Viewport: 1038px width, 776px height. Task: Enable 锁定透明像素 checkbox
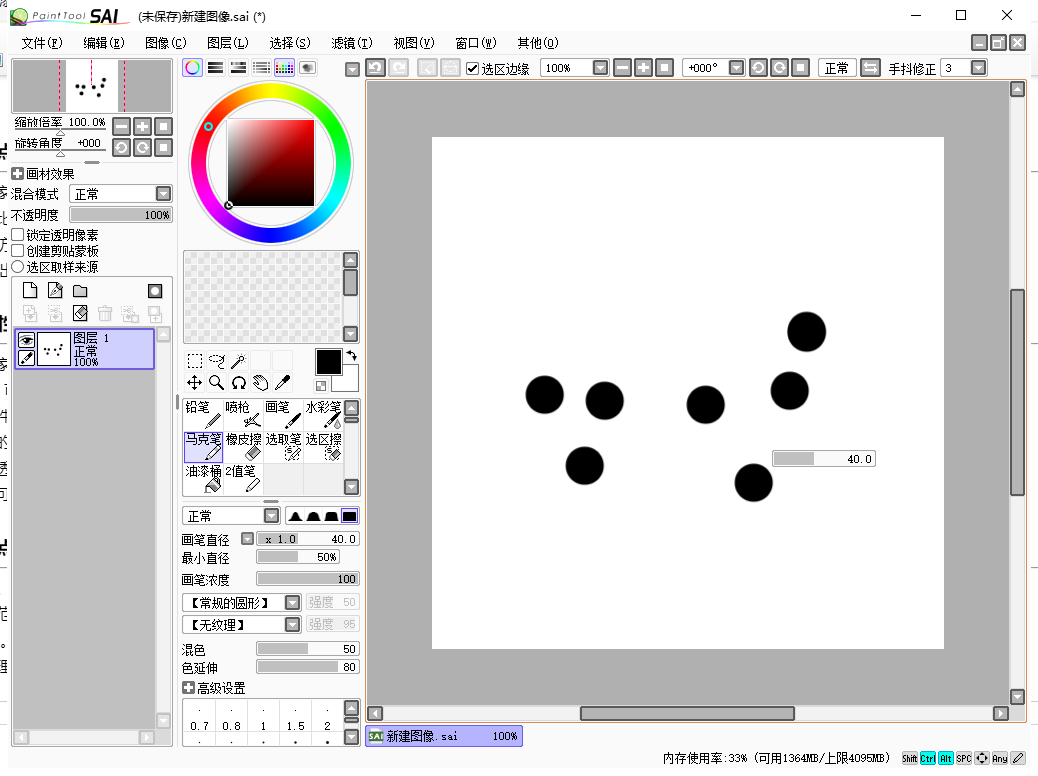click(x=18, y=235)
